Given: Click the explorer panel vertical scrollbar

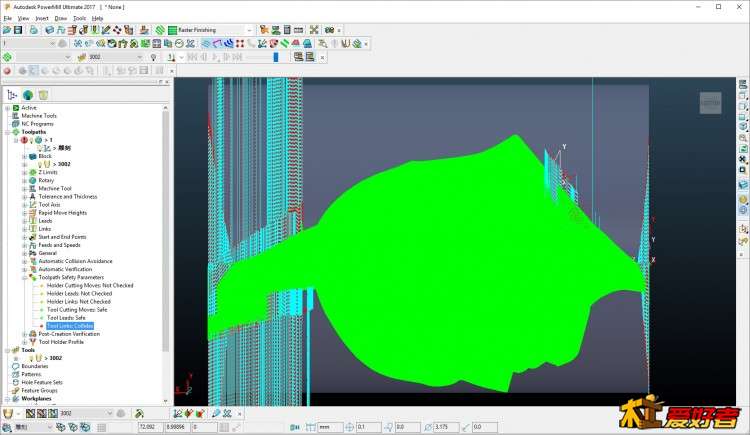Looking at the screenshot, I should [165, 230].
